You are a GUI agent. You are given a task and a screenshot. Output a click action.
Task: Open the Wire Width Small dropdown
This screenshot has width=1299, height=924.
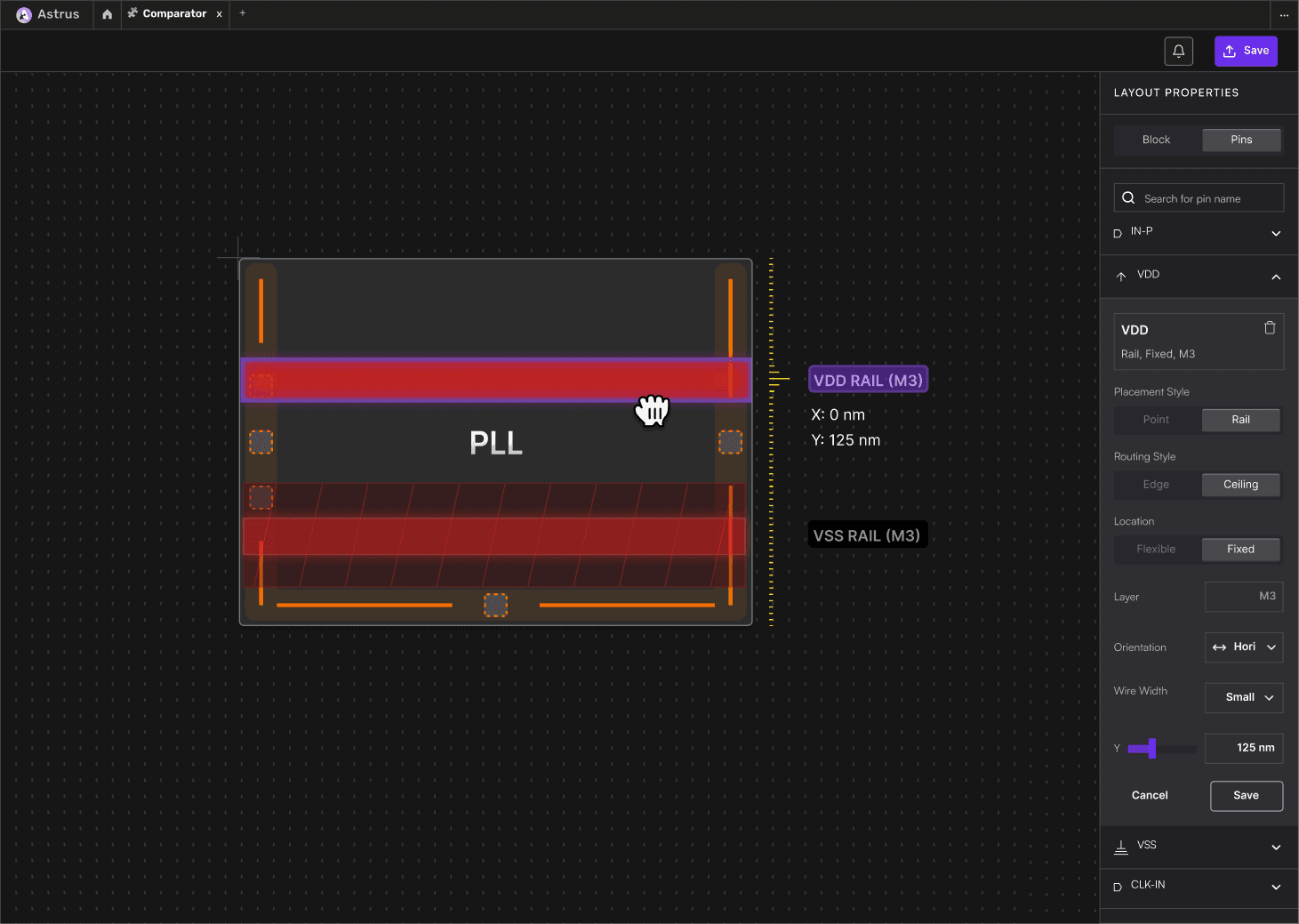coord(1244,698)
